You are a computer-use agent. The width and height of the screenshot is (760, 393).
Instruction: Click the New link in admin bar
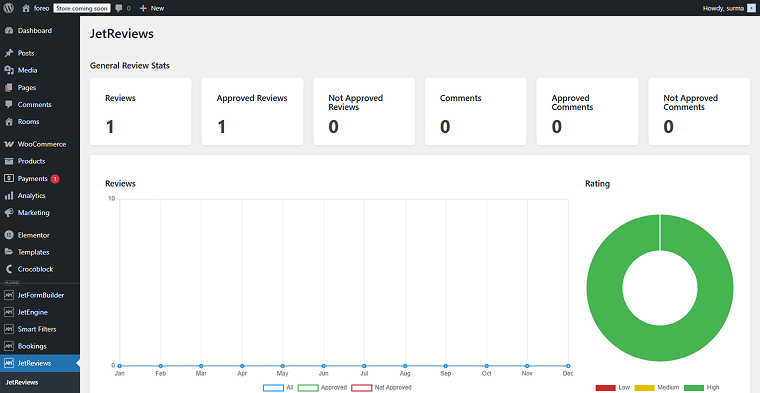[x=152, y=8]
